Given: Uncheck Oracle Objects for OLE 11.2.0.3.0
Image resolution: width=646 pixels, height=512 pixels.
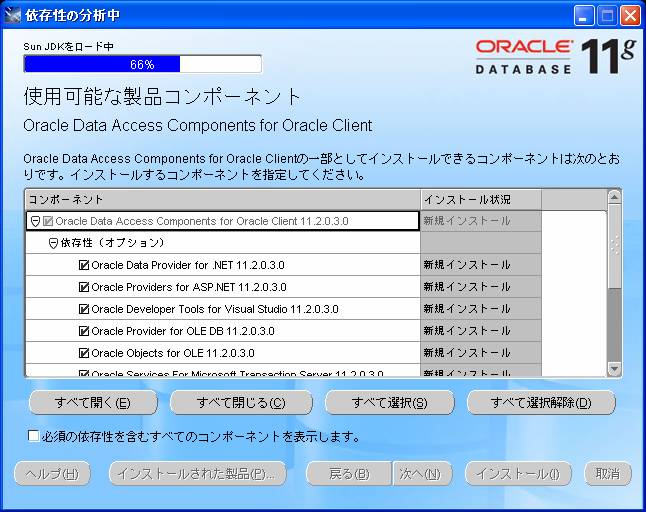Looking at the screenshot, I should 84,353.
